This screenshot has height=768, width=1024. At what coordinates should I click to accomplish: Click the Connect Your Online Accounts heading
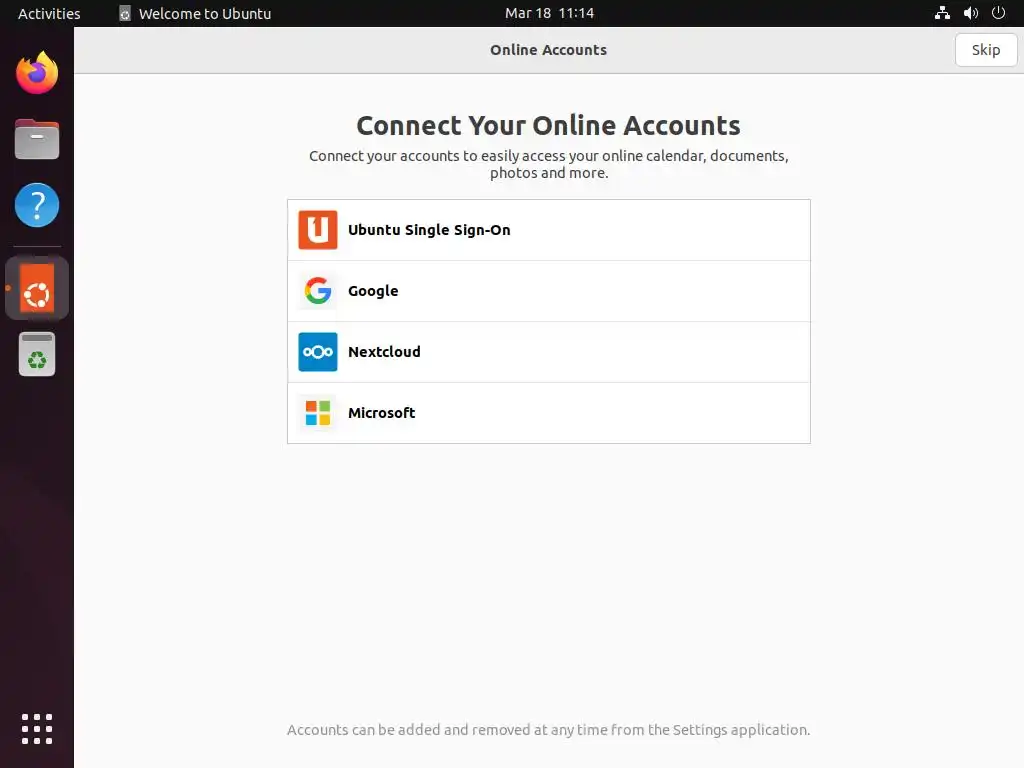point(548,125)
